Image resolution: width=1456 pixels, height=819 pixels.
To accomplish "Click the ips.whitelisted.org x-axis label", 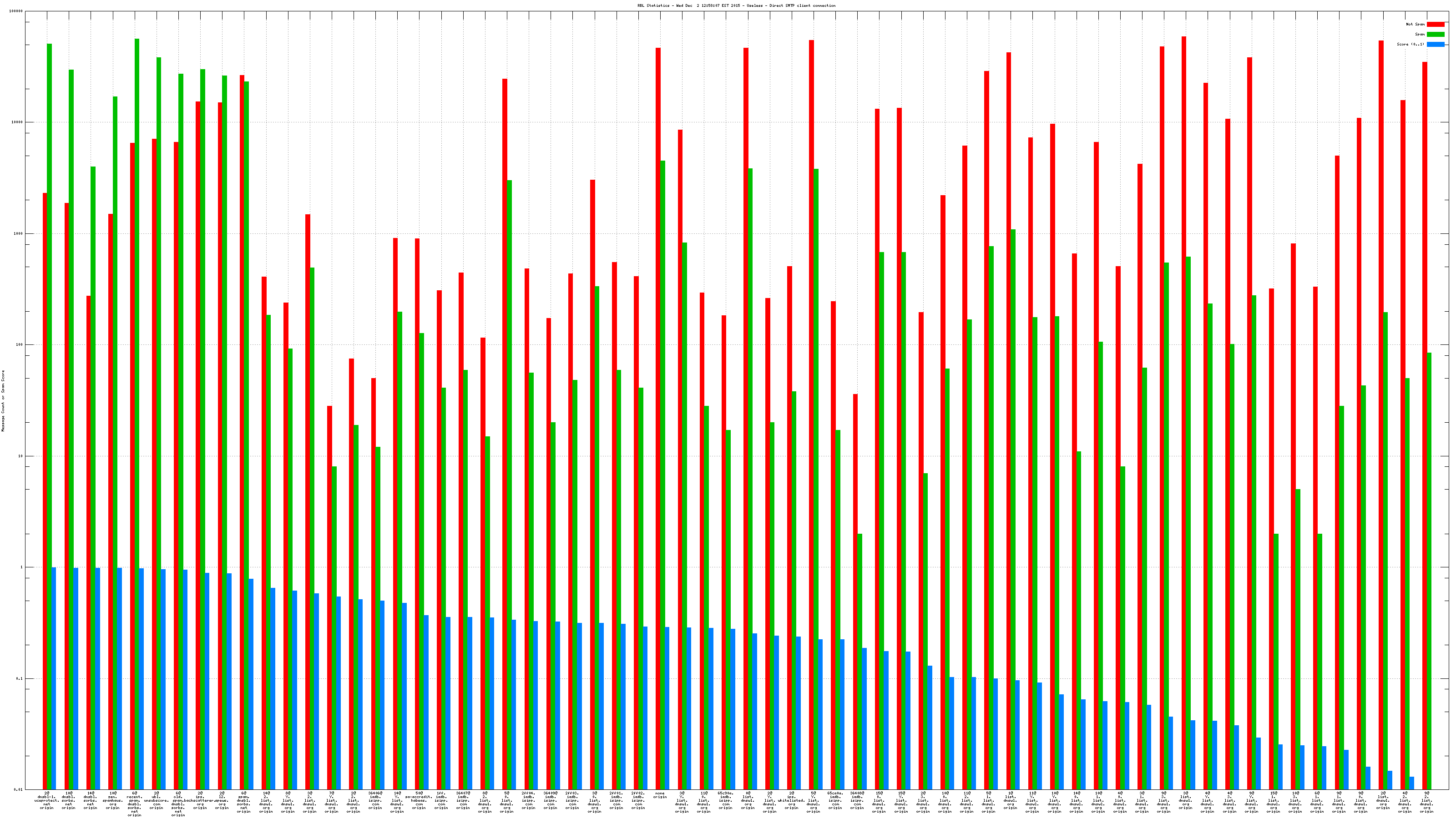I will click(791, 800).
